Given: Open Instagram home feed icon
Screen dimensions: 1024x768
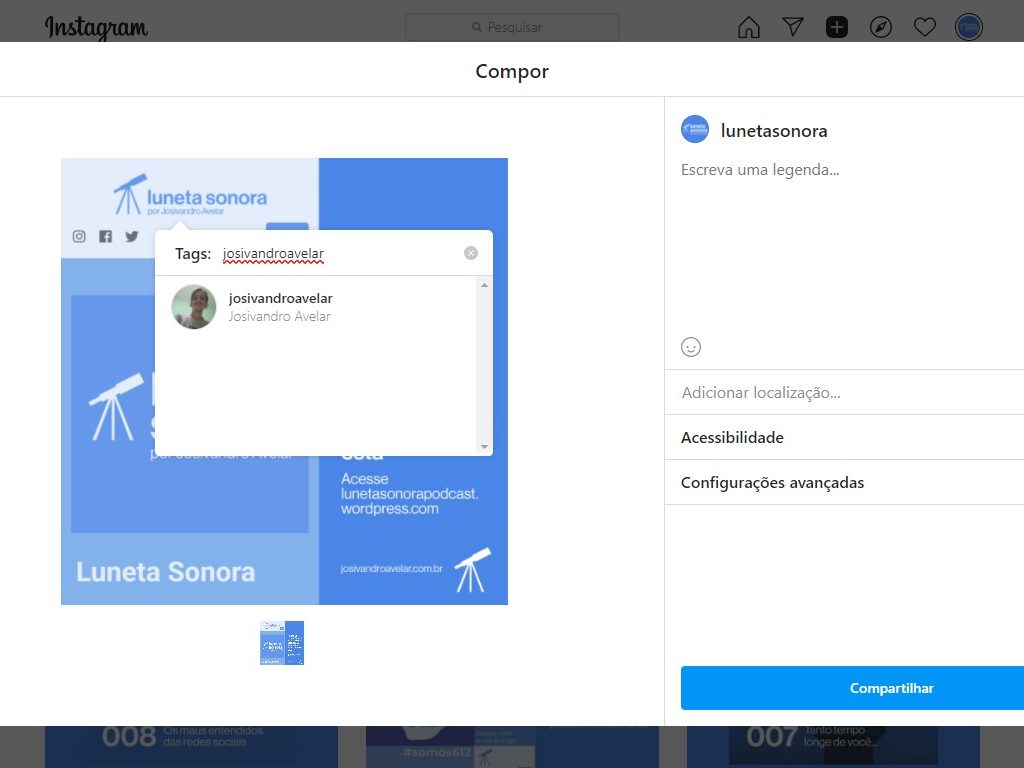Looking at the screenshot, I should (748, 27).
